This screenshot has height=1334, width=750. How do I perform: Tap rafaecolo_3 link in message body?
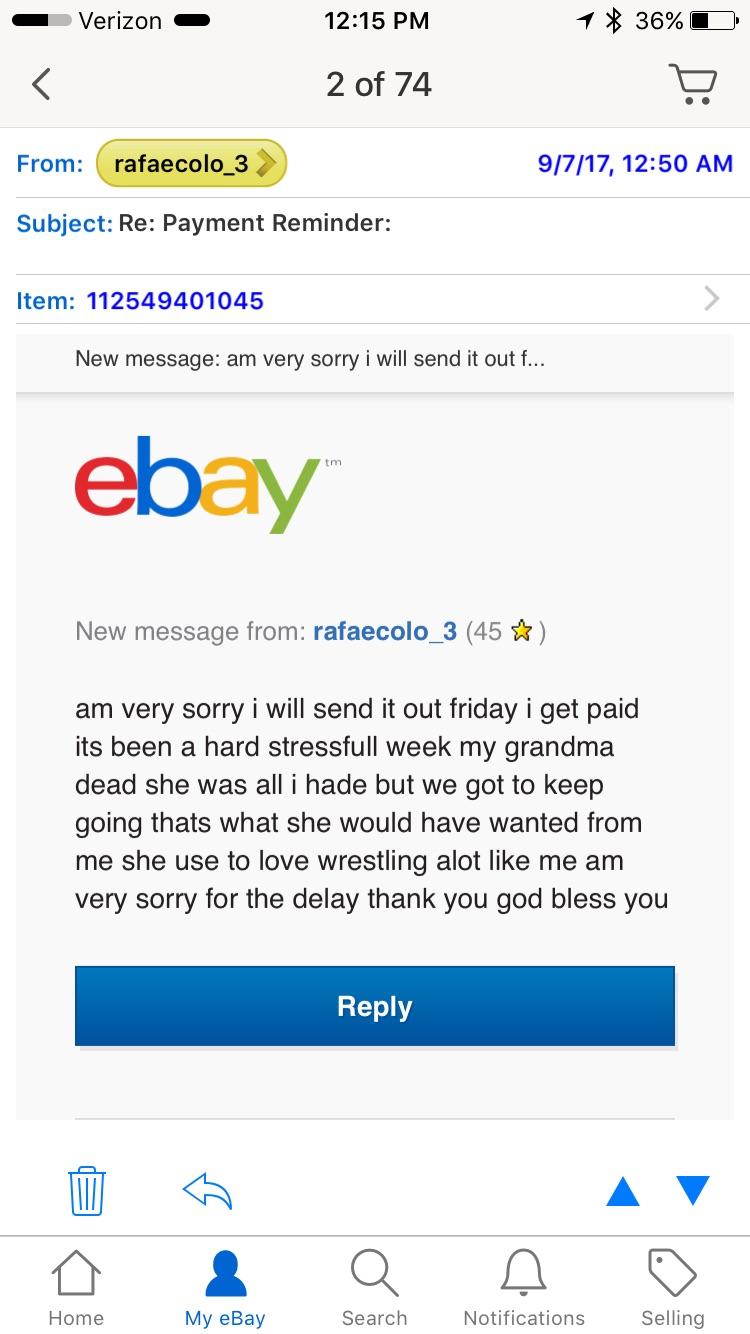[385, 631]
